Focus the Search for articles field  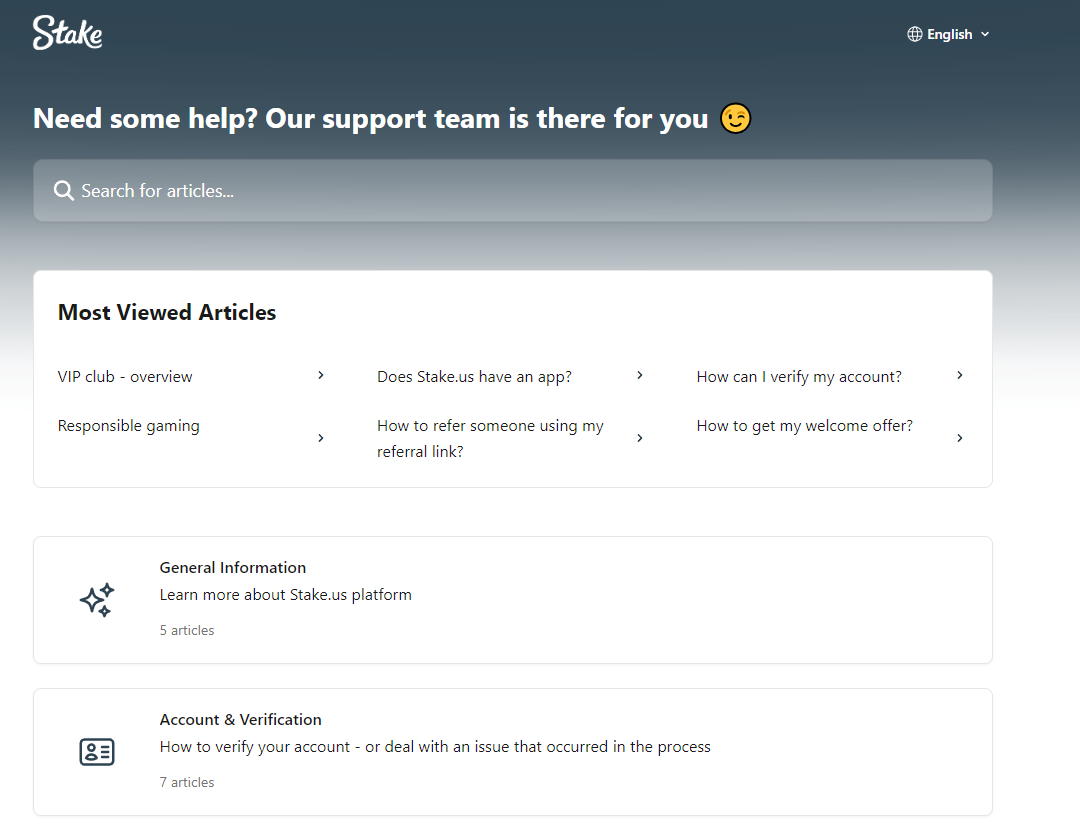point(512,191)
